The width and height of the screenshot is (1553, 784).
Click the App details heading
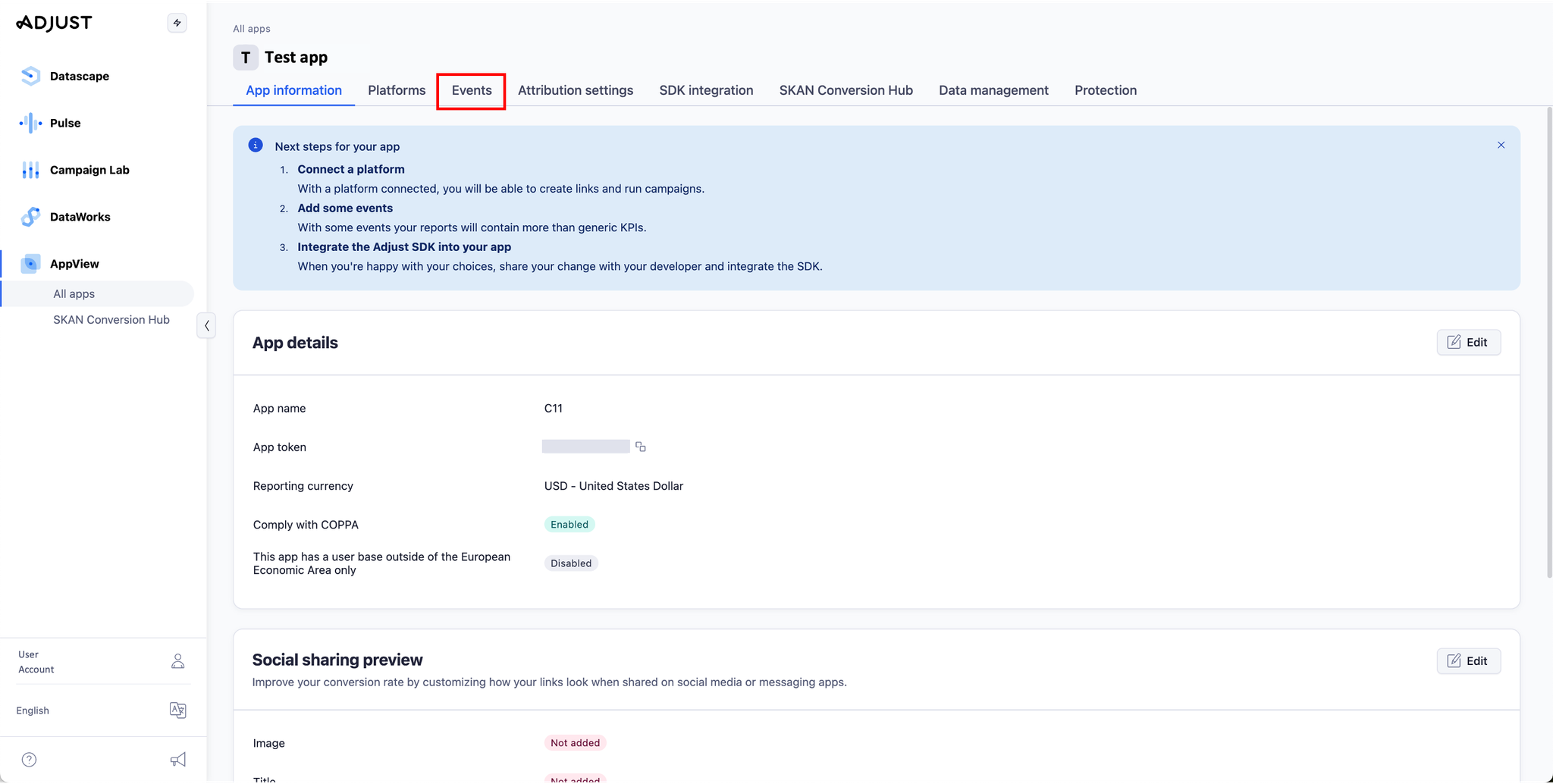pos(295,343)
